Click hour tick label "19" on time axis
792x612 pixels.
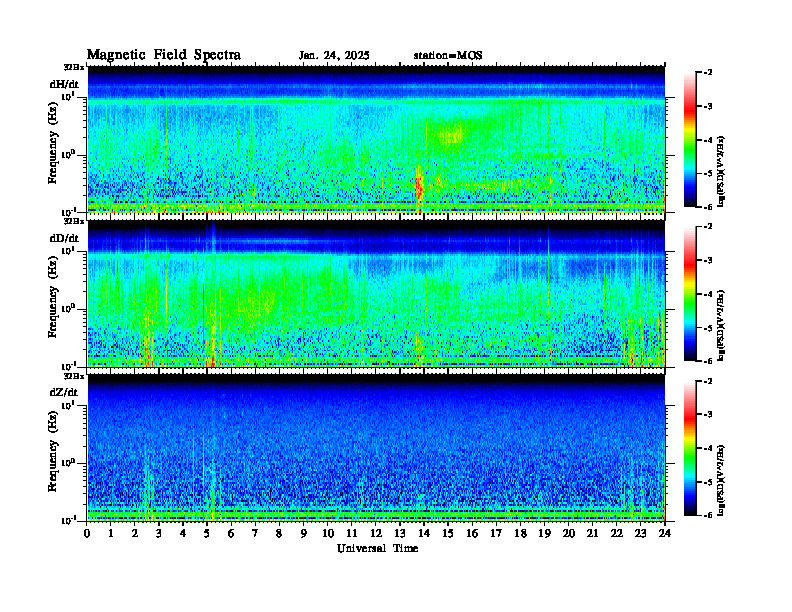point(544,533)
